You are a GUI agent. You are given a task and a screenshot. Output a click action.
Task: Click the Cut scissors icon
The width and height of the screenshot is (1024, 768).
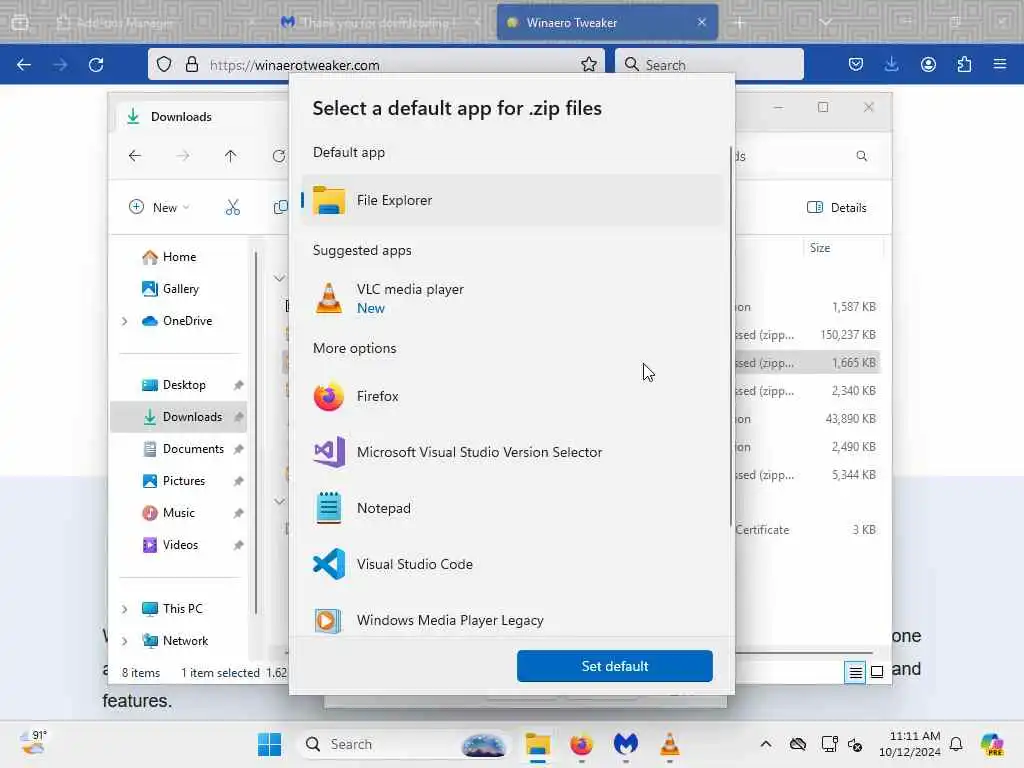click(232, 208)
